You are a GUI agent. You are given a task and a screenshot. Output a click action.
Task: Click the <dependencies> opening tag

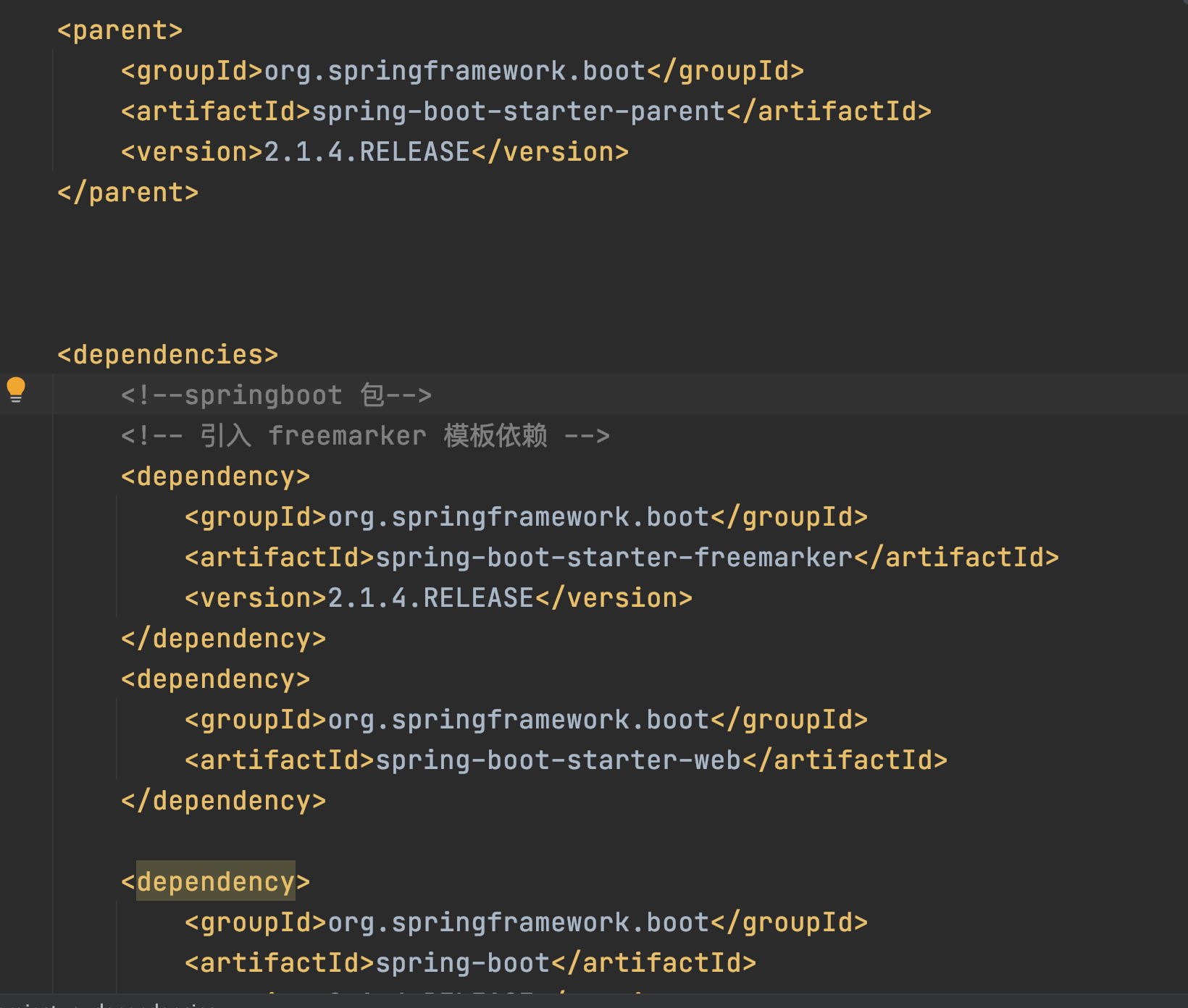pyautogui.click(x=168, y=355)
